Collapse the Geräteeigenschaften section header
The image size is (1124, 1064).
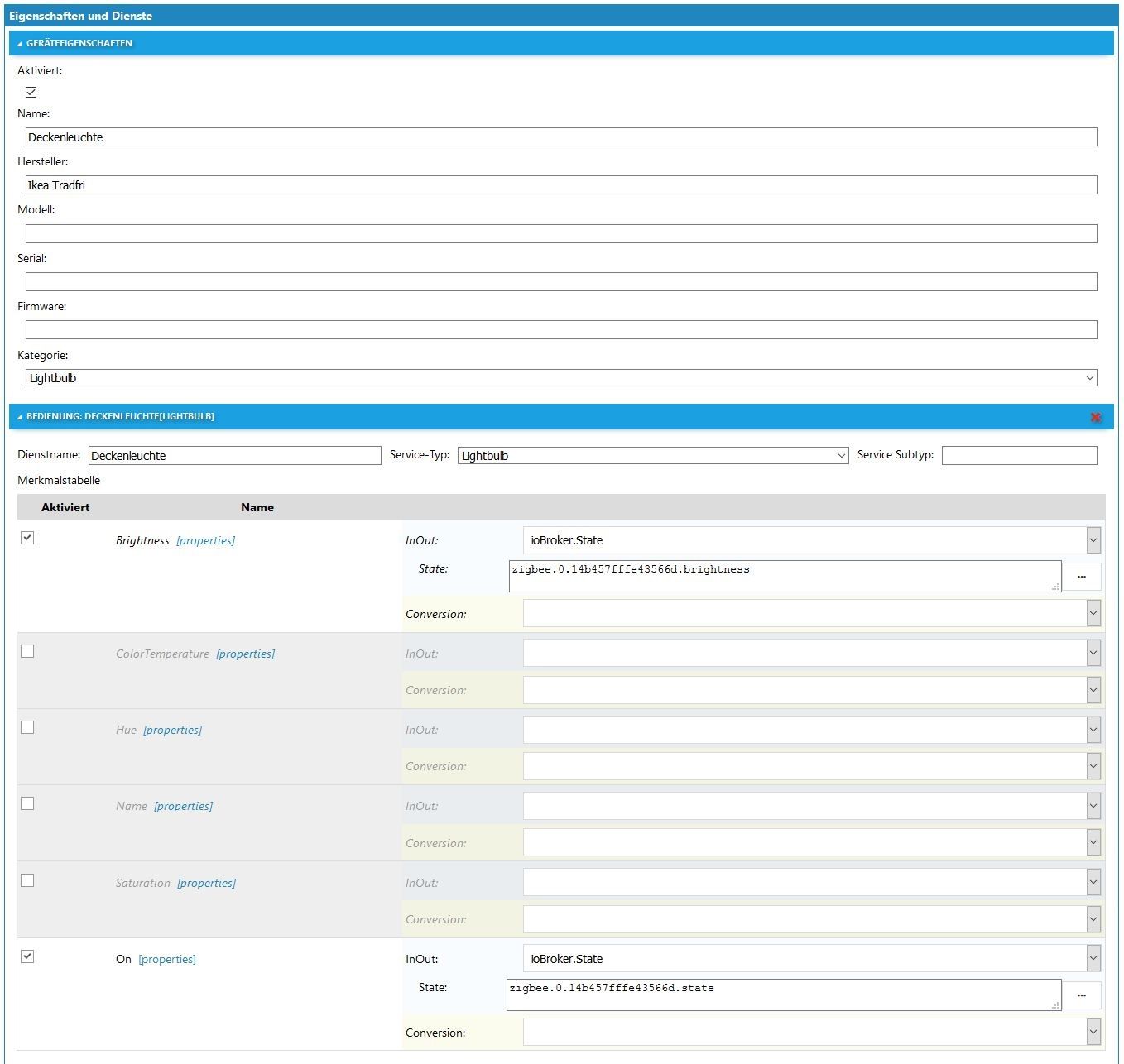[x=561, y=43]
